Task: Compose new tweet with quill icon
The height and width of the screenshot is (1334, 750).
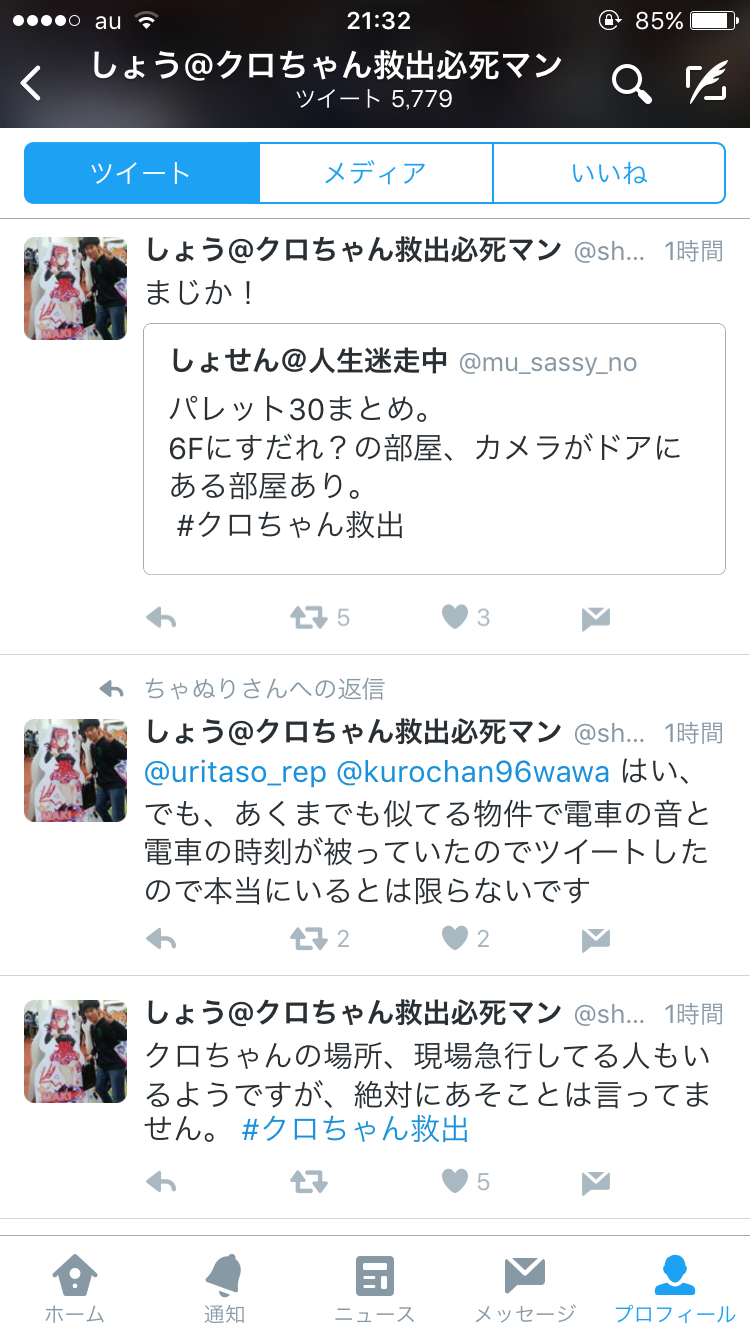Action: 706,84
